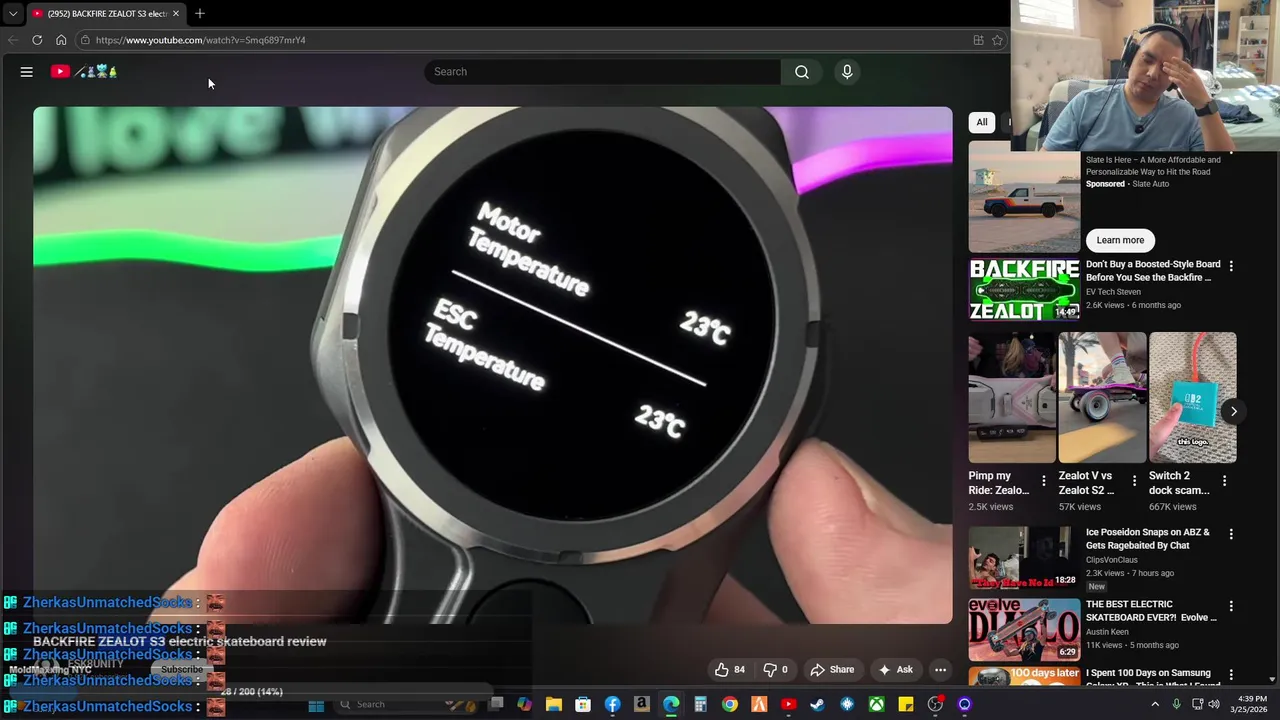Open Microsoft Store from taskbar
Viewport: 1280px width, 720px height.
(x=583, y=705)
